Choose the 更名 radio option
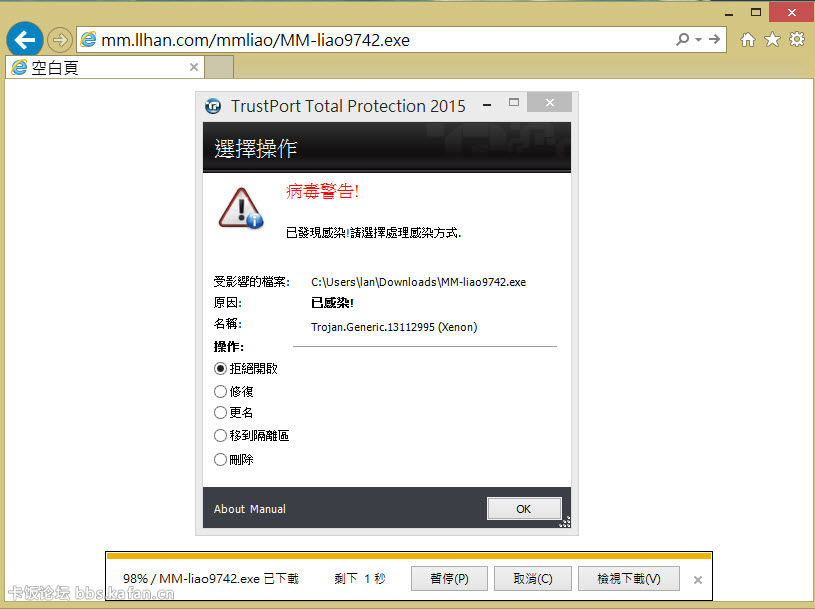This screenshot has height=609, width=815. click(x=221, y=413)
